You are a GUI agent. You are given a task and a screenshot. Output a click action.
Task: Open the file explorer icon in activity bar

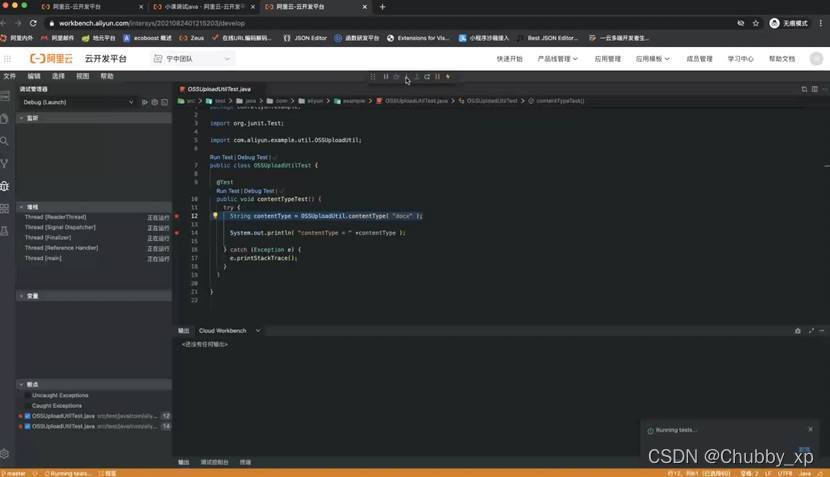point(5,119)
